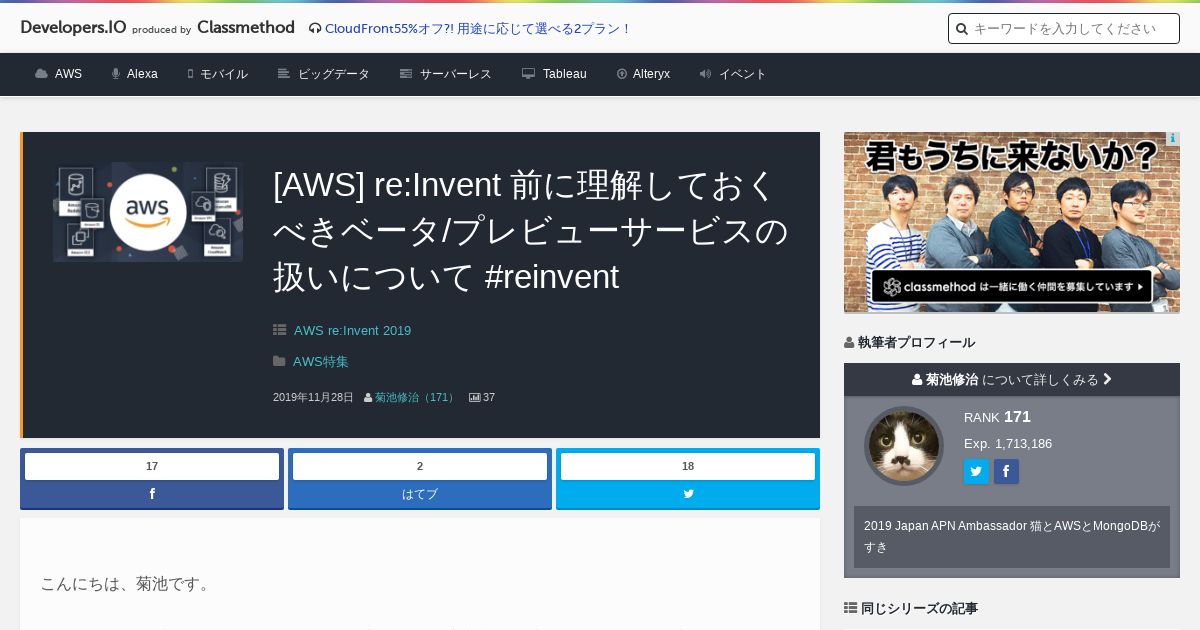Open the Alexa menu item
Screen dimensions: 1200x630
(x=142, y=74)
